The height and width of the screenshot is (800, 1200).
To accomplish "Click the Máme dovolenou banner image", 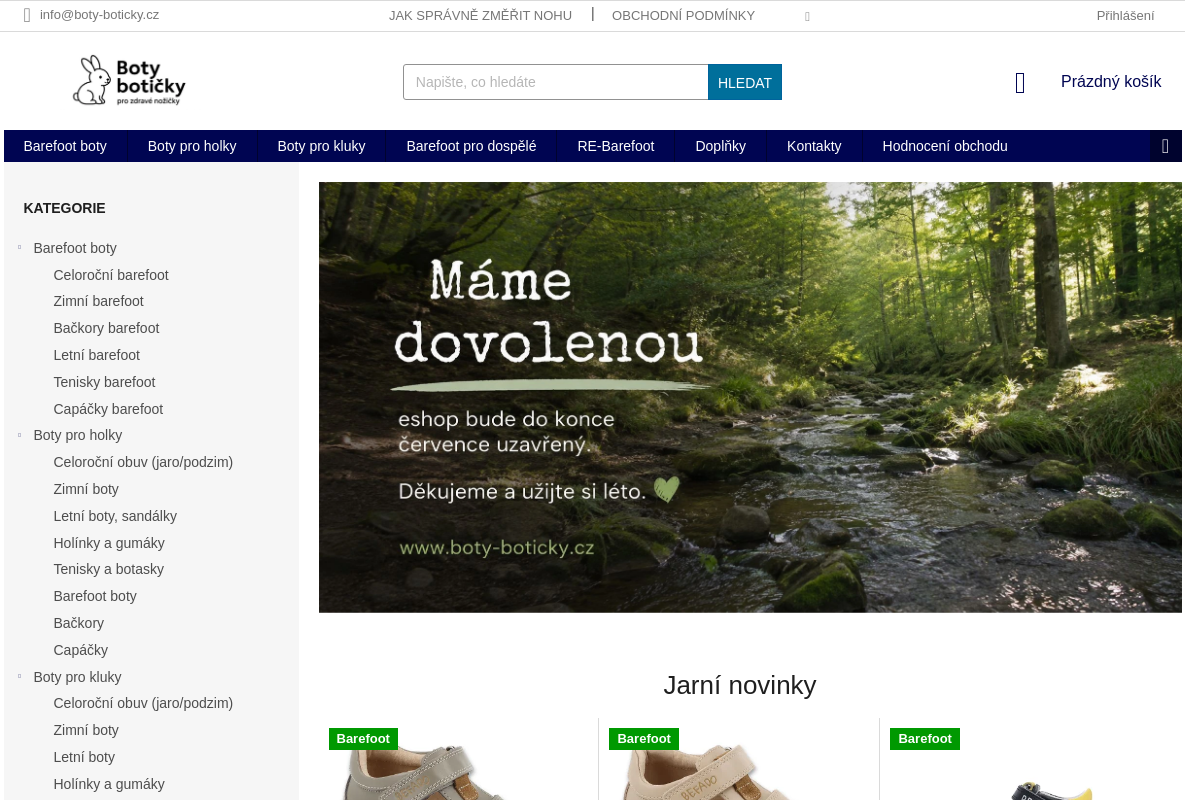I will [x=750, y=397].
